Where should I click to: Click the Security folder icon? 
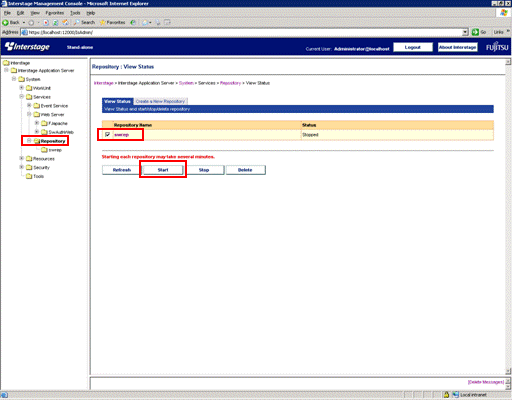coord(29,168)
